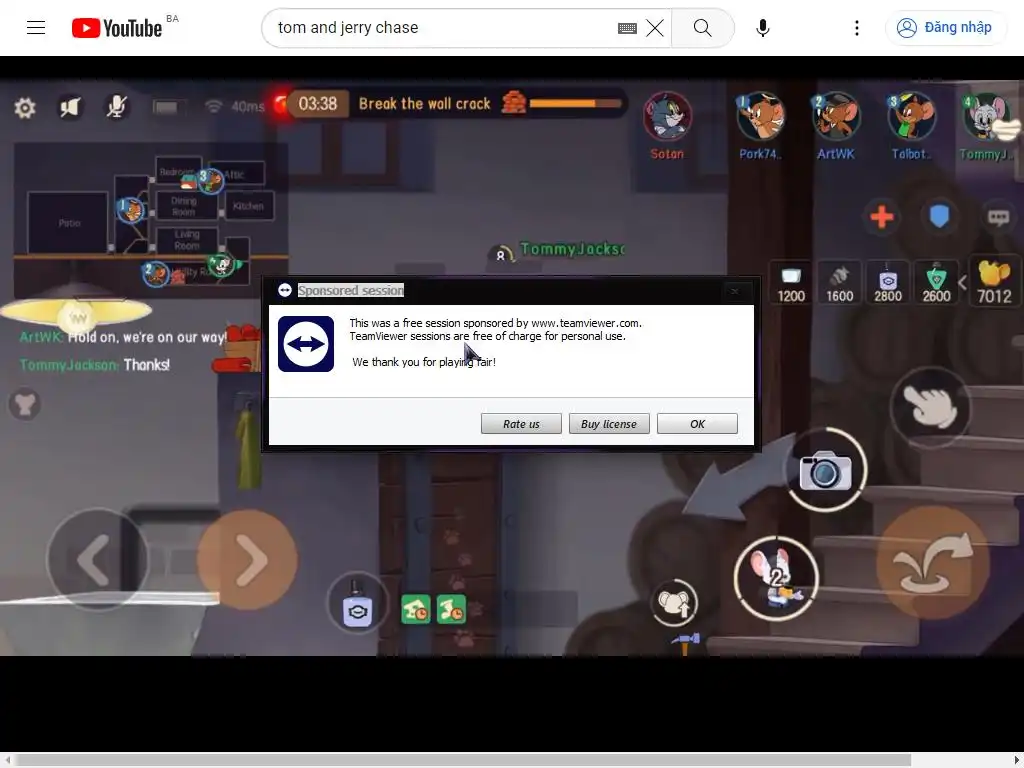Click the 'Break the wall crack' objective text
This screenshot has width=1024, height=768.
[x=424, y=104]
